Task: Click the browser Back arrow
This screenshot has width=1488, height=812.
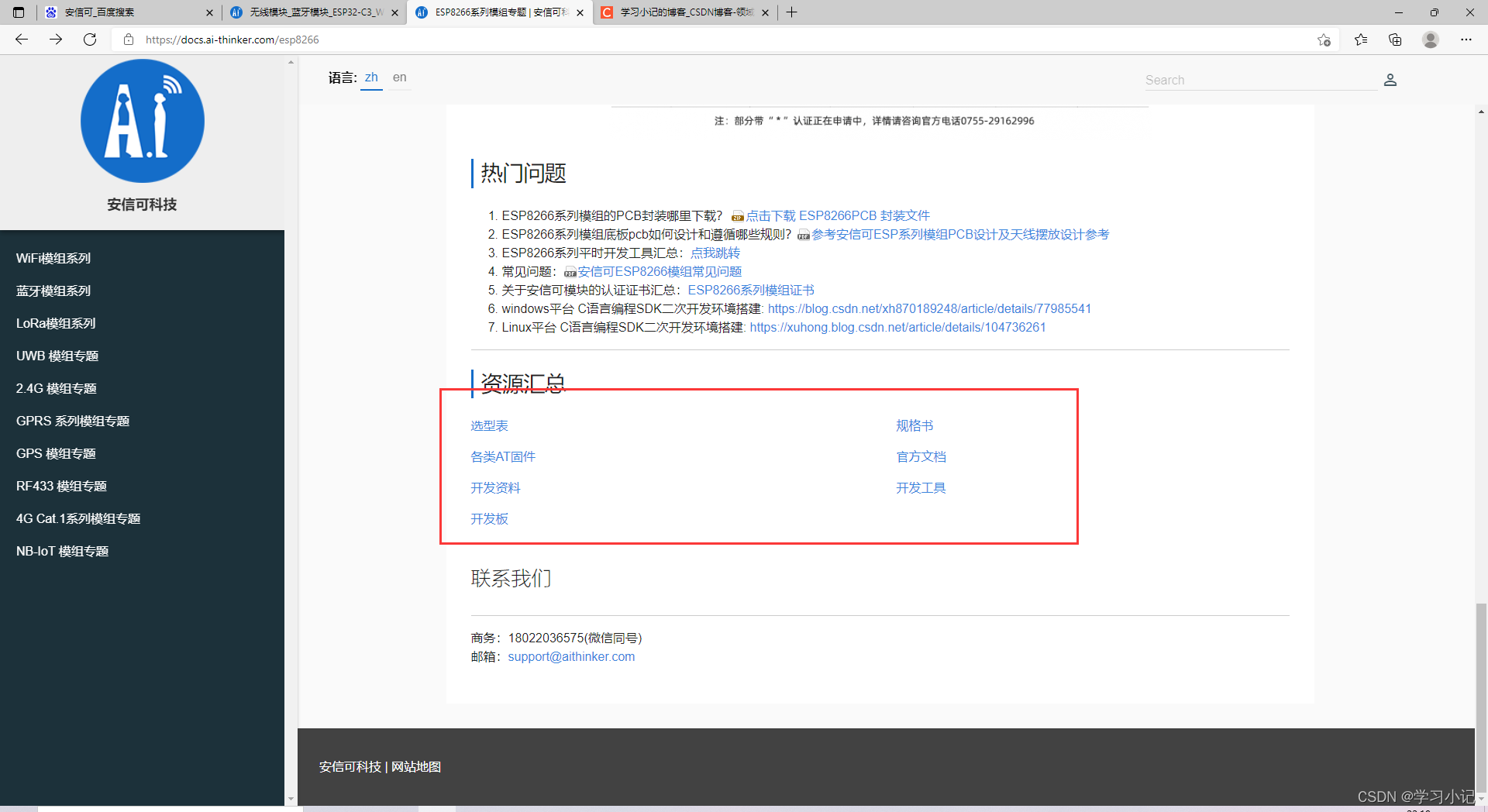Action: click(22, 40)
